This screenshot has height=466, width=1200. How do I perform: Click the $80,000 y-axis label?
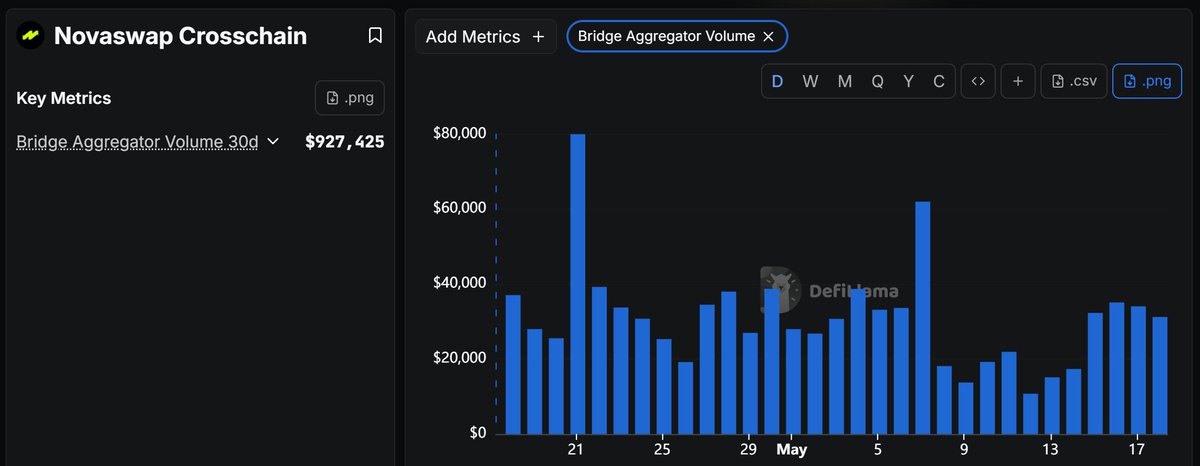459,133
